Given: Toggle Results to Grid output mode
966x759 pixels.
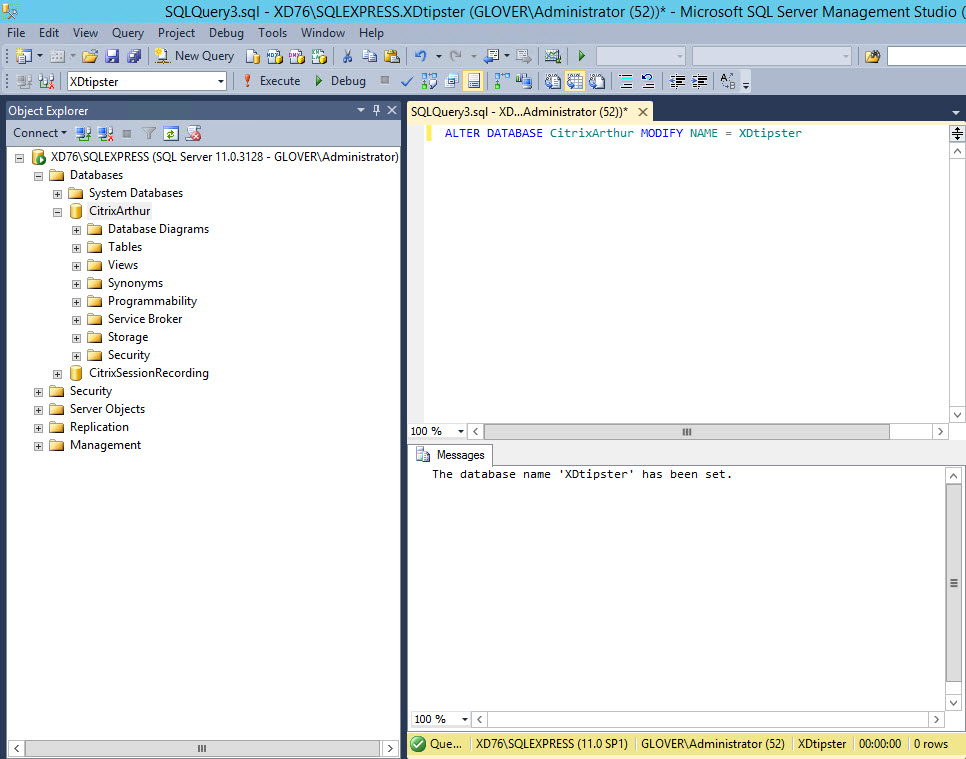Looking at the screenshot, I should click(575, 81).
